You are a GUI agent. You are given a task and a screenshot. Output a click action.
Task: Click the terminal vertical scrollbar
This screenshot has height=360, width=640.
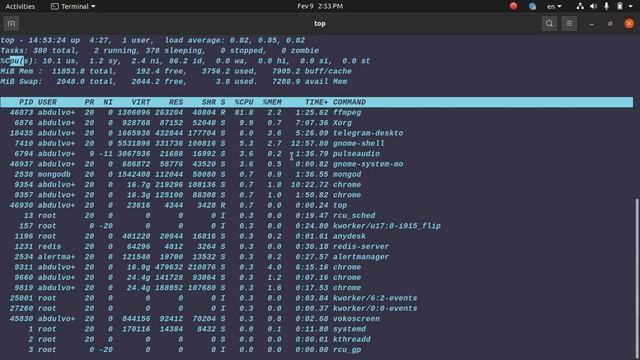point(637,278)
